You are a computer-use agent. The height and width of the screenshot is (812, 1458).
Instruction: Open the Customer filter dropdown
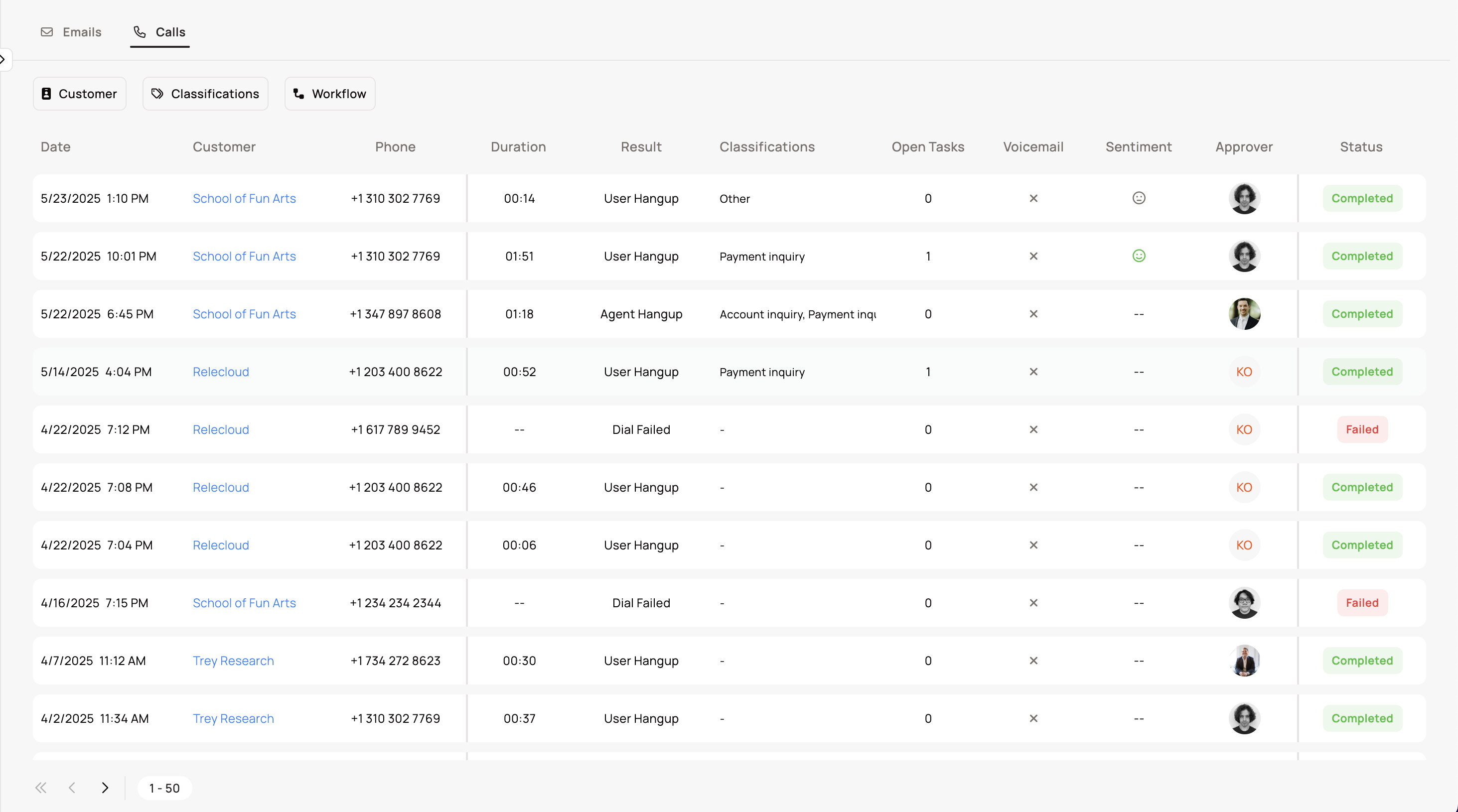(80, 94)
